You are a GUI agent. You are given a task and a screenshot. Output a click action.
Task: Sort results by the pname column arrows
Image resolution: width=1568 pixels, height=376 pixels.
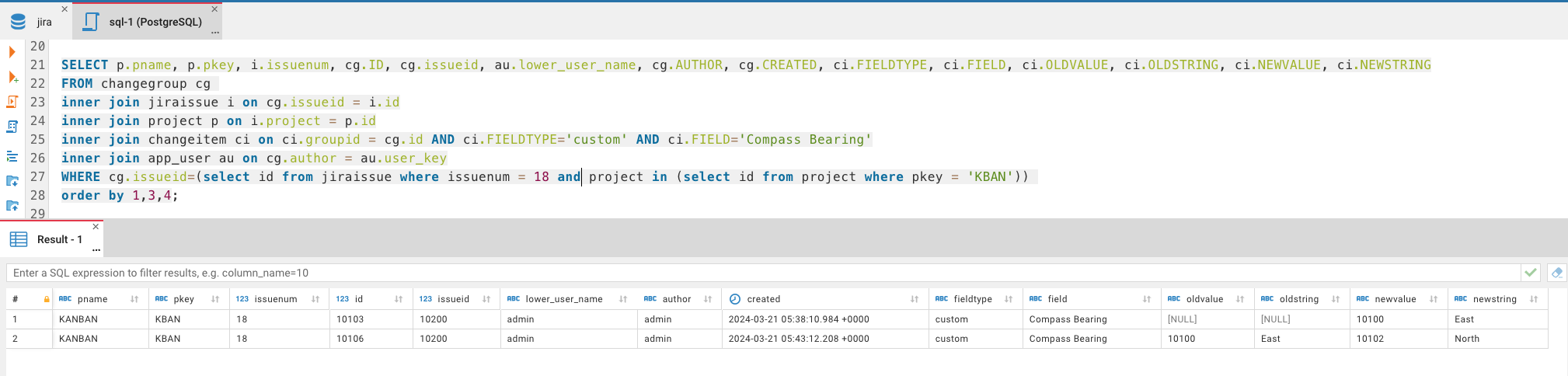pyautogui.click(x=134, y=299)
